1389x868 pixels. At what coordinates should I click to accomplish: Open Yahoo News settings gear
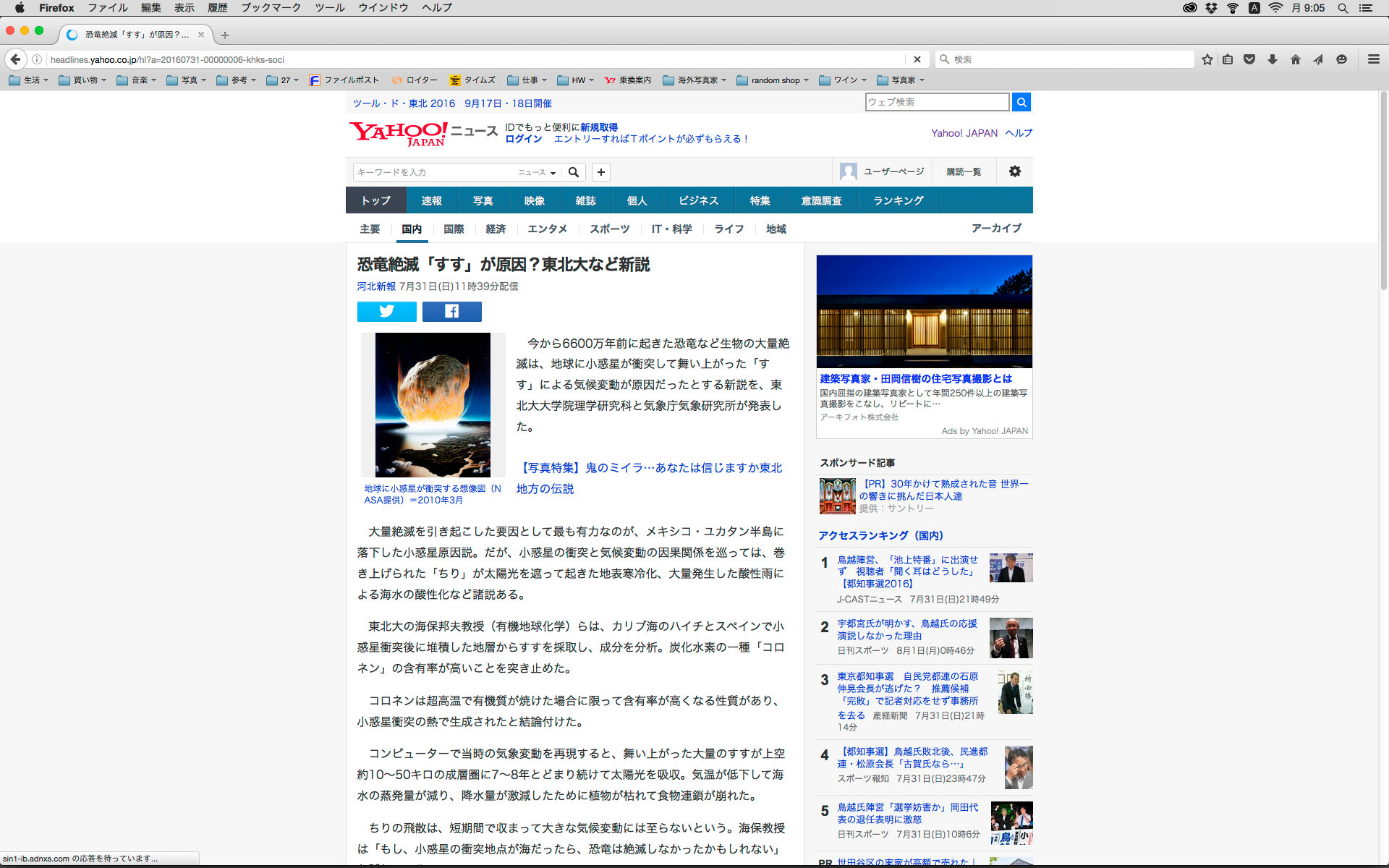[1014, 171]
